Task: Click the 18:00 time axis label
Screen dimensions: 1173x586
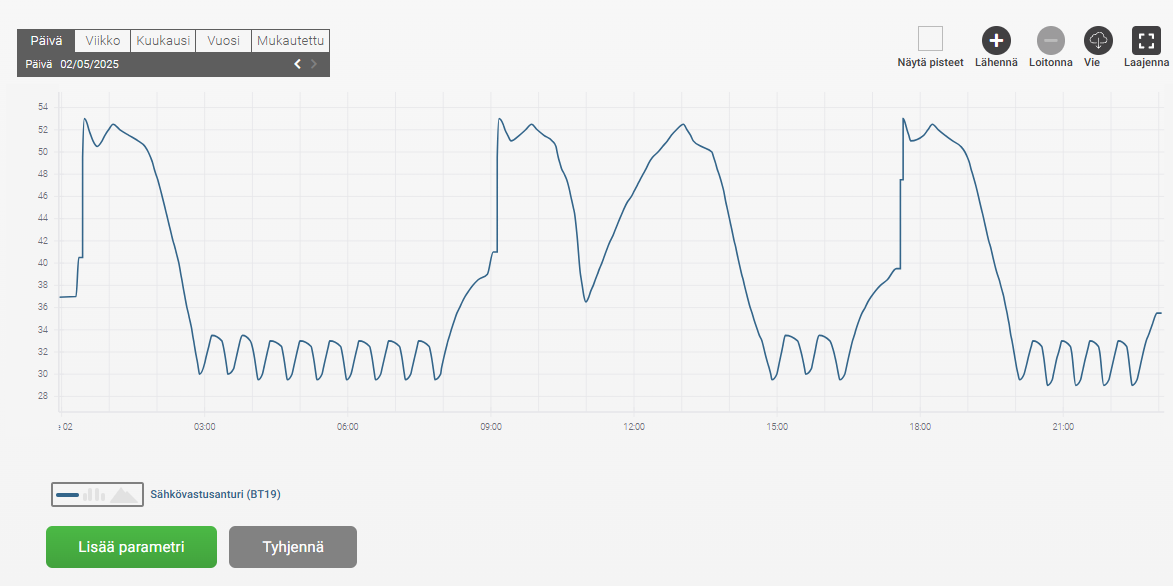Action: coord(920,427)
